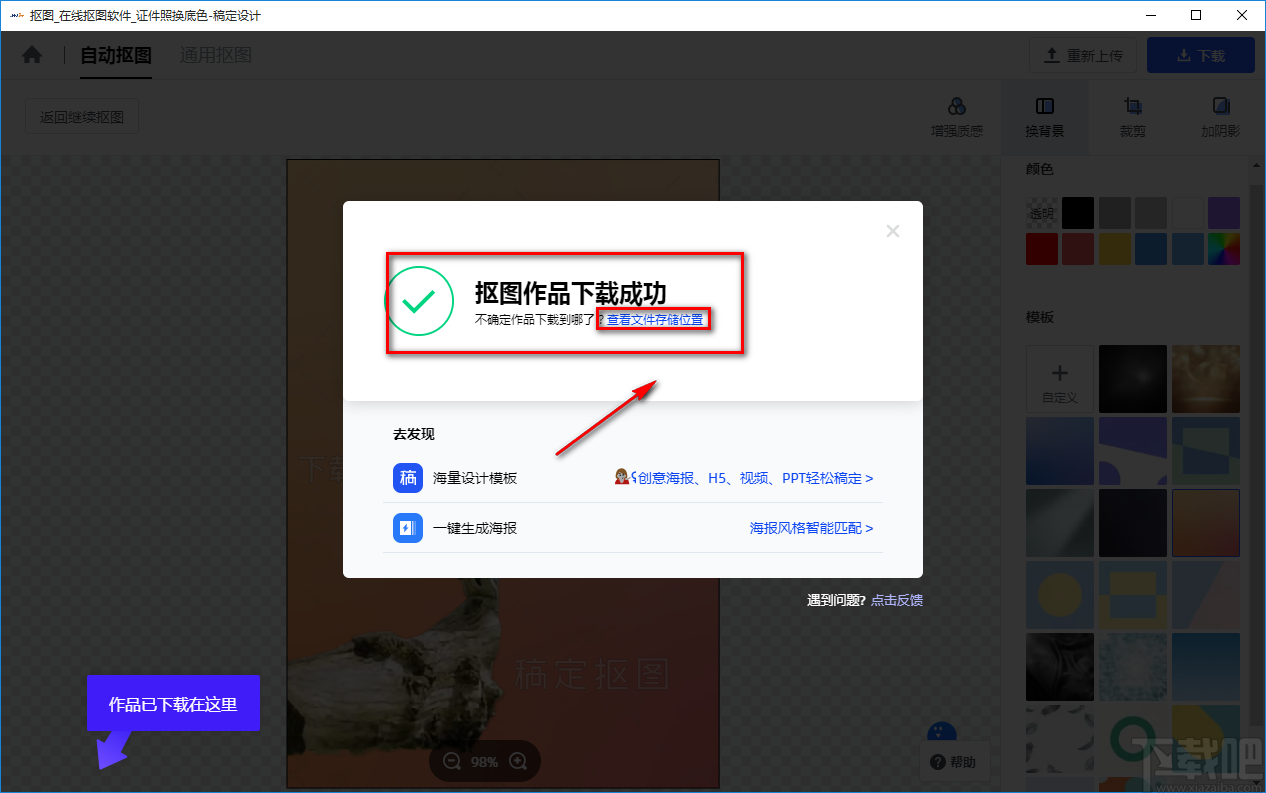Select the purple color swatch
Screen dimensions: 1266x793
1224,213
